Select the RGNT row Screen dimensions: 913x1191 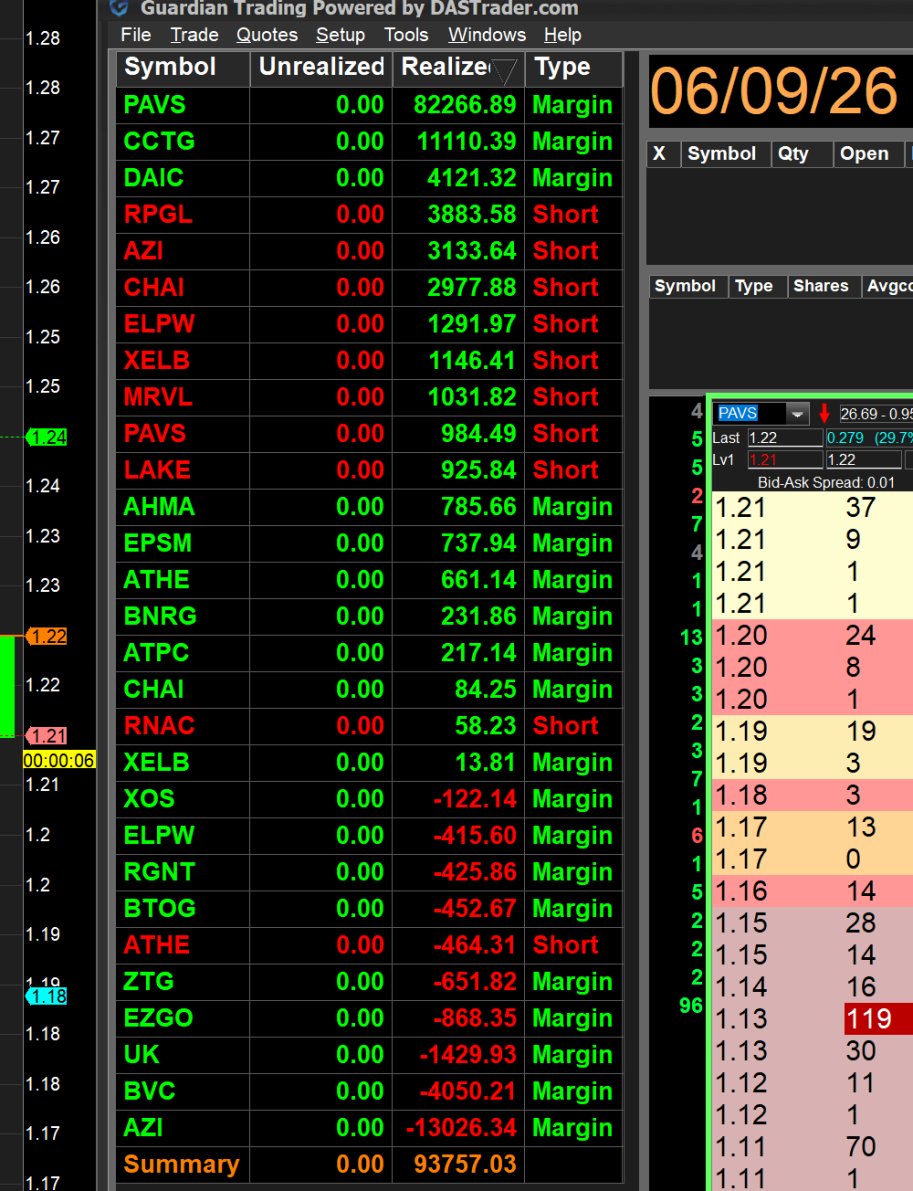tap(369, 871)
